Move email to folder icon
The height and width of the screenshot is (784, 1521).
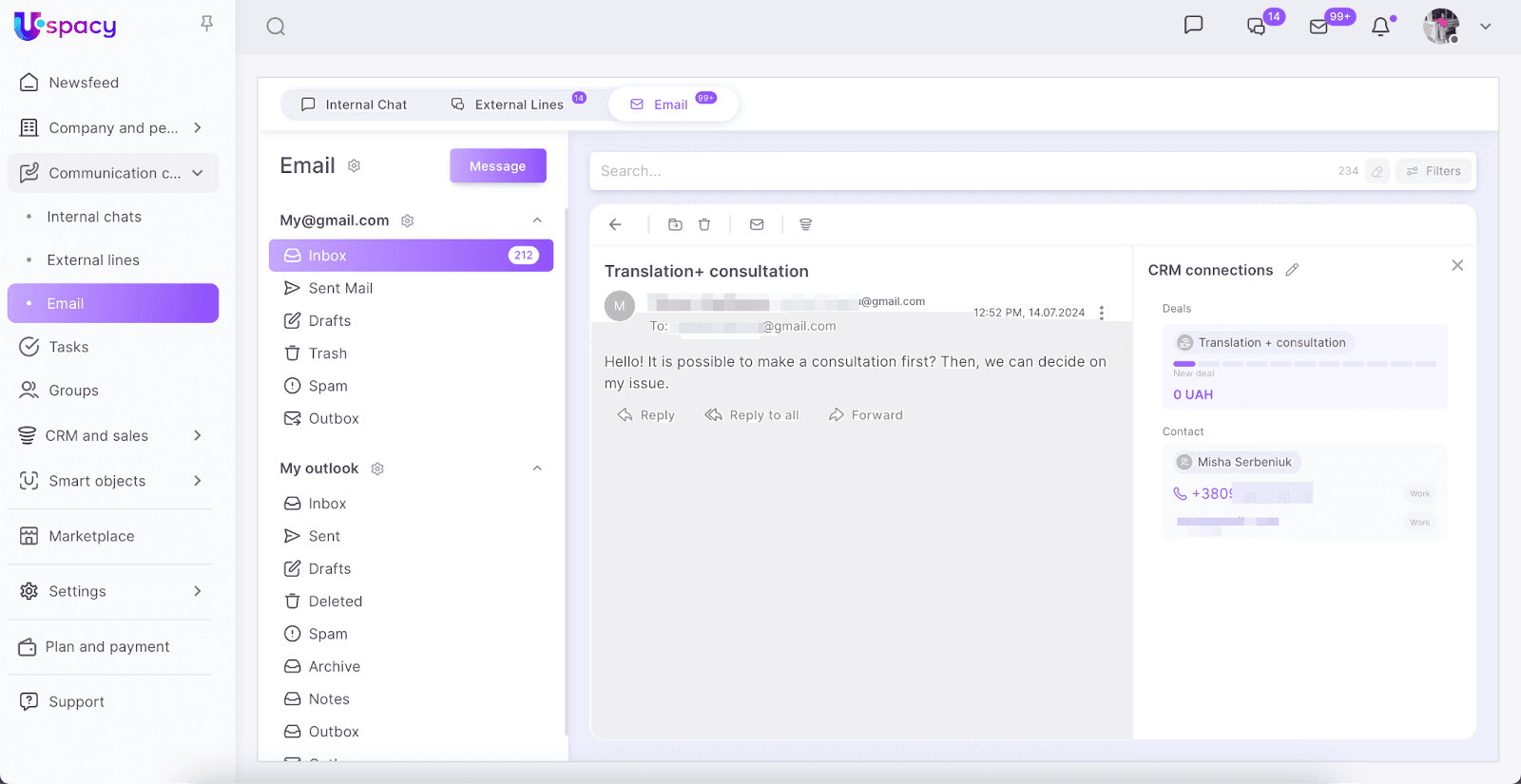click(675, 224)
